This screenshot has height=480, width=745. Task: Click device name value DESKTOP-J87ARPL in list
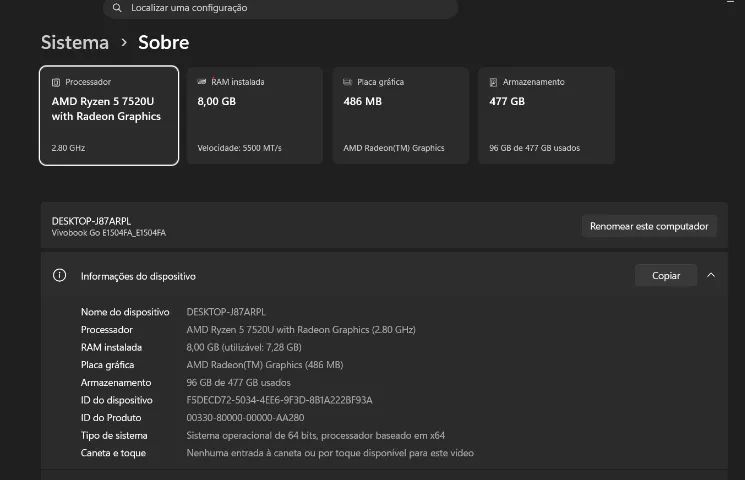(226, 312)
